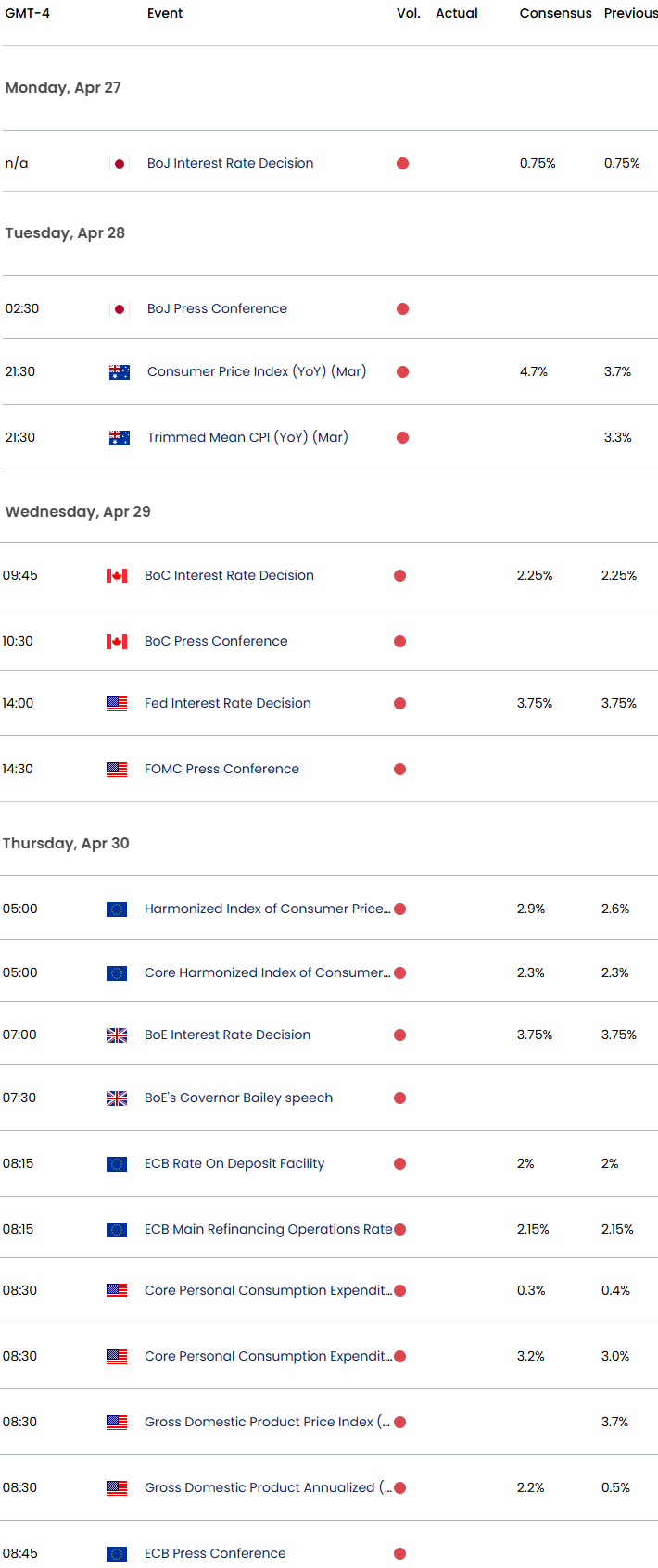The width and height of the screenshot is (658, 1568).
Task: Click the Australia flag next to Trimmed Mean CPI
Action: (x=119, y=438)
